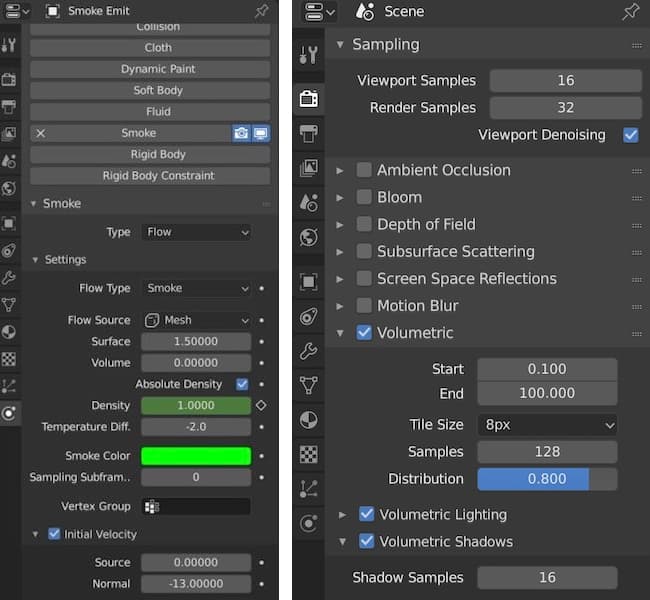Click the Rigid Body physics button
The width and height of the screenshot is (650, 600).
pyautogui.click(x=150, y=154)
